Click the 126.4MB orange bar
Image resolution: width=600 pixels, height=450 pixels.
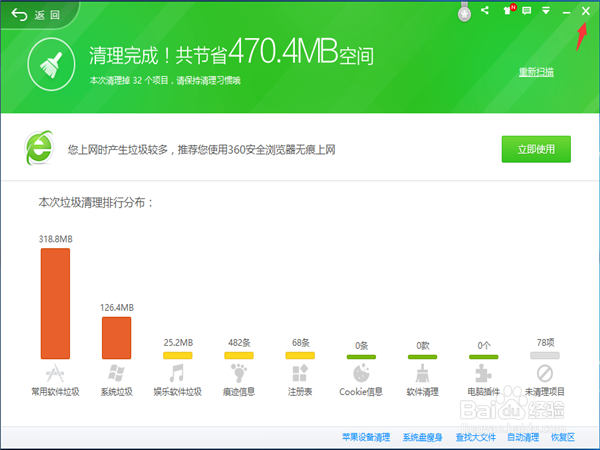coord(116,338)
